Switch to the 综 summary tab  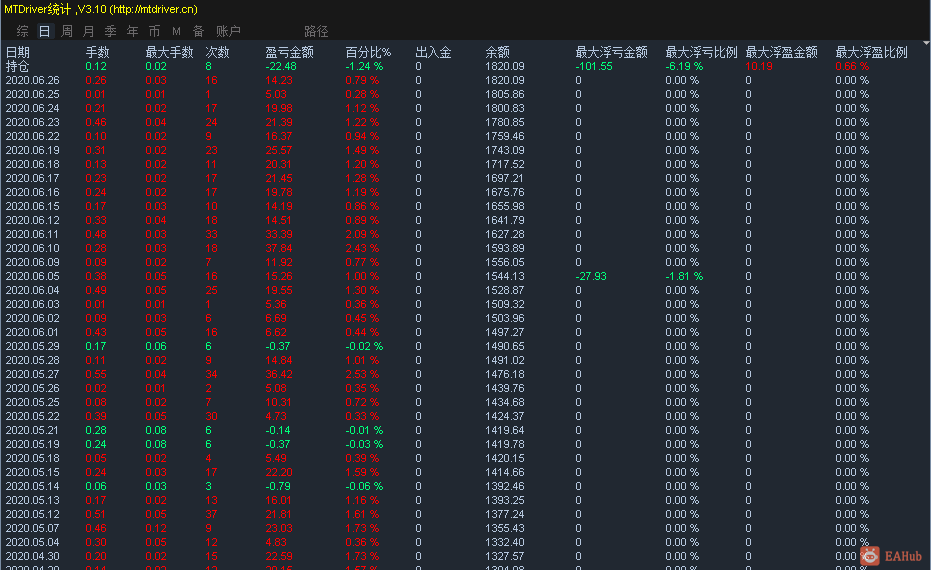point(23,31)
